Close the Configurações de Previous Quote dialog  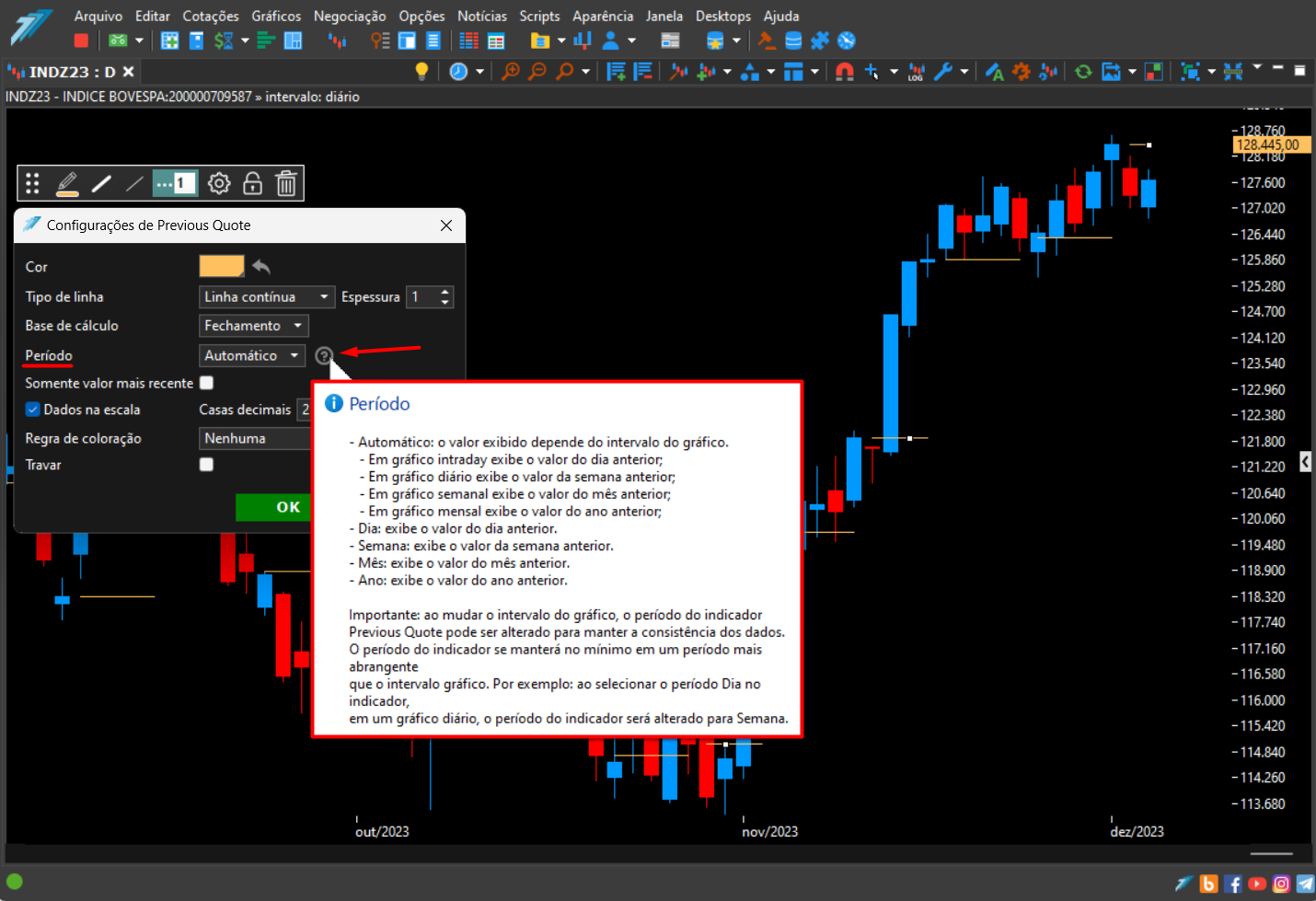tap(446, 225)
